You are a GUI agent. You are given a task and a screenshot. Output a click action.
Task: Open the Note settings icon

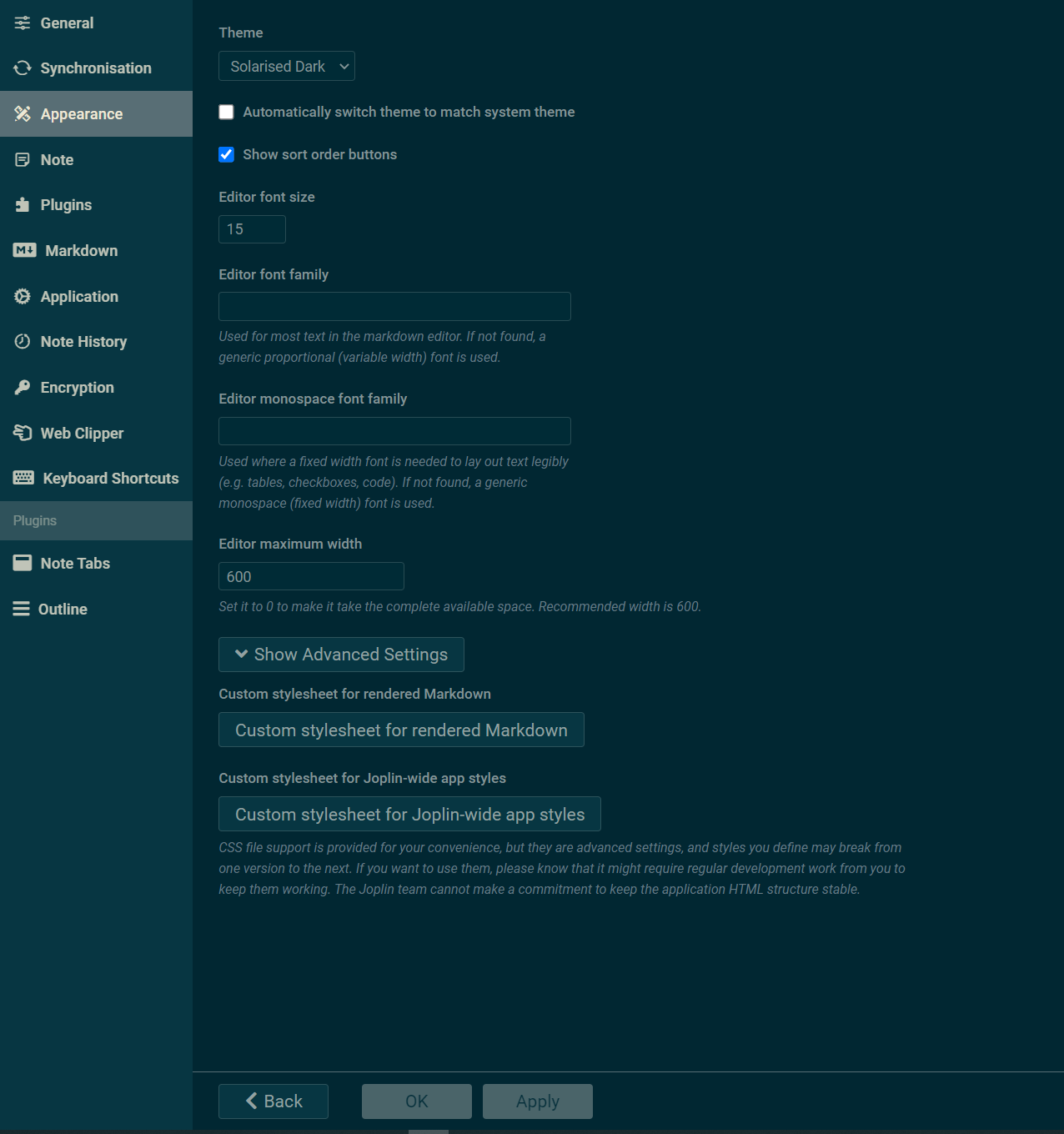[23, 159]
